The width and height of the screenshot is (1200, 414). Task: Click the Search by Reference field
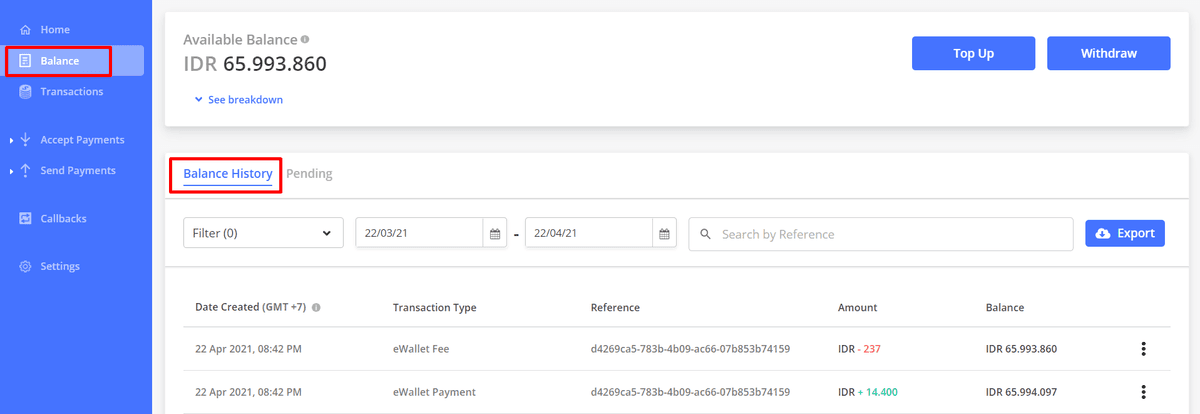(880, 234)
